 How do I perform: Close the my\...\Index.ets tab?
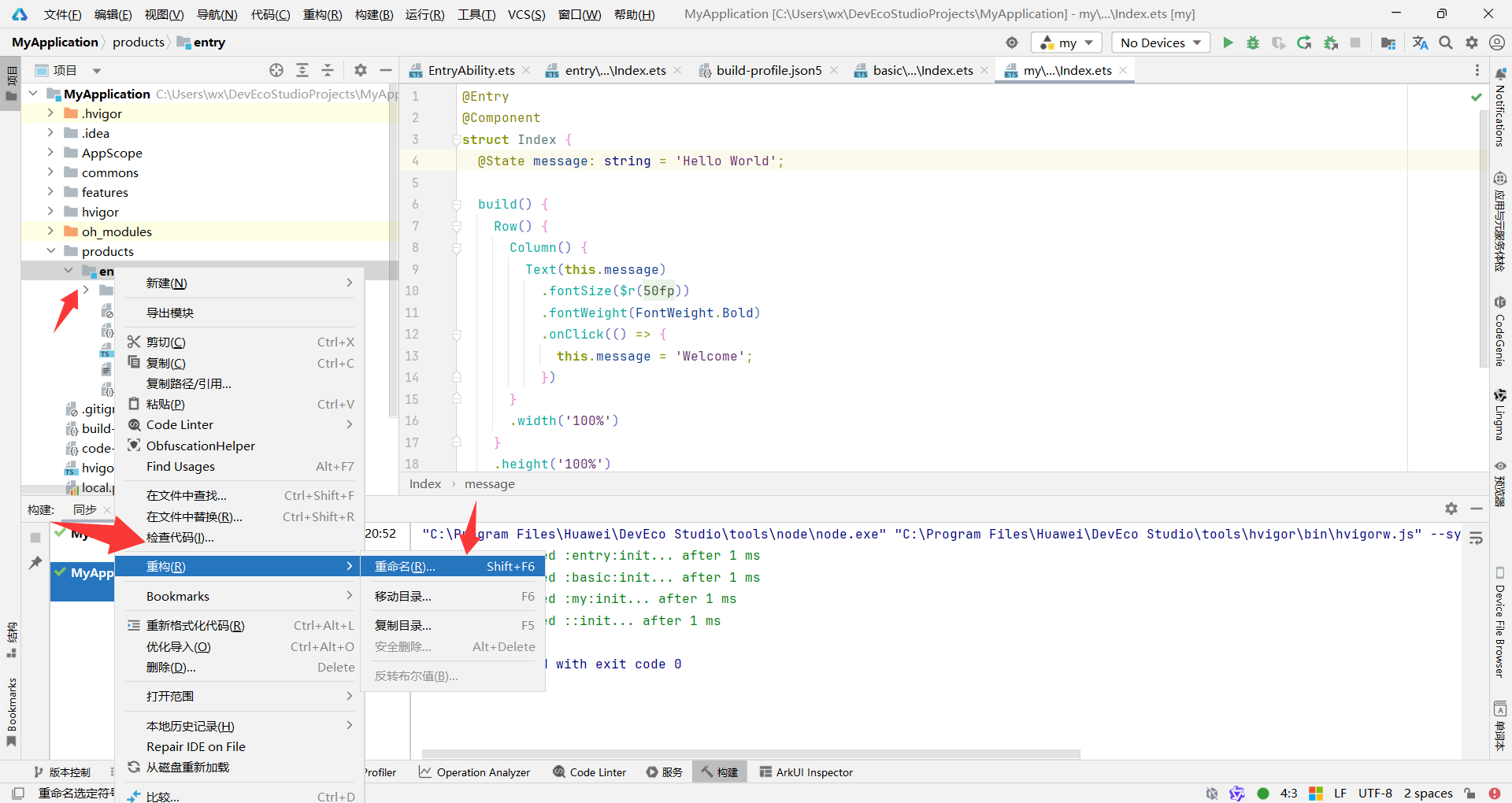1123,70
